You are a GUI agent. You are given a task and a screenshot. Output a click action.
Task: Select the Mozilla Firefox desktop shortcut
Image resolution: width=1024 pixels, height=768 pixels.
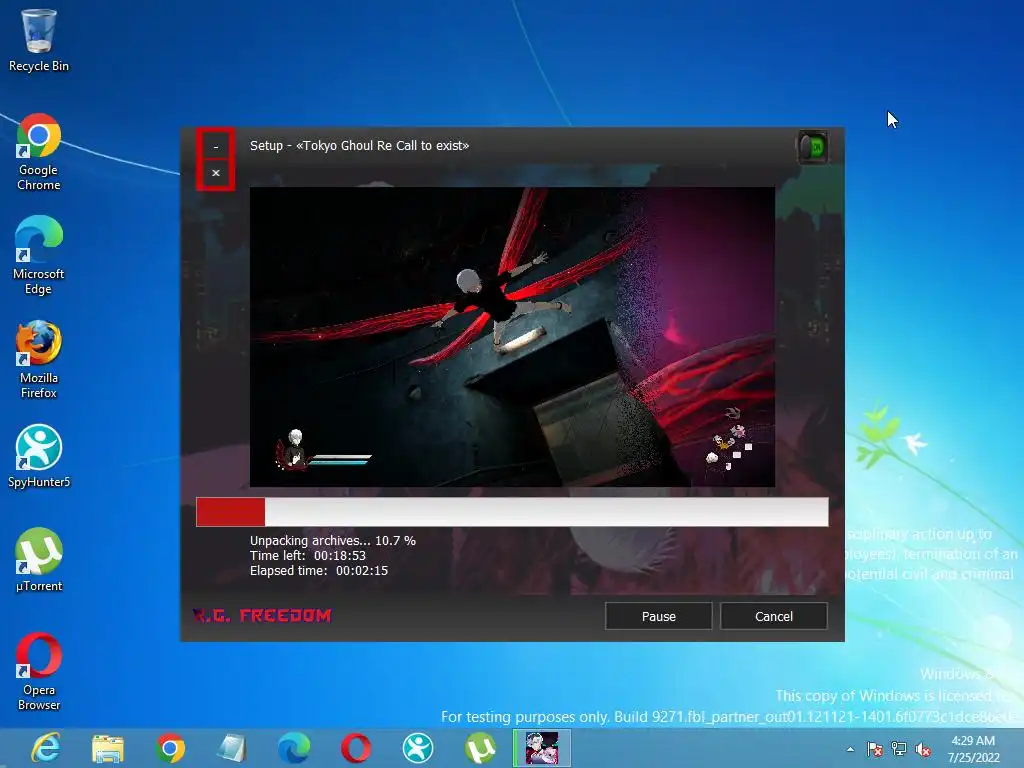39,359
